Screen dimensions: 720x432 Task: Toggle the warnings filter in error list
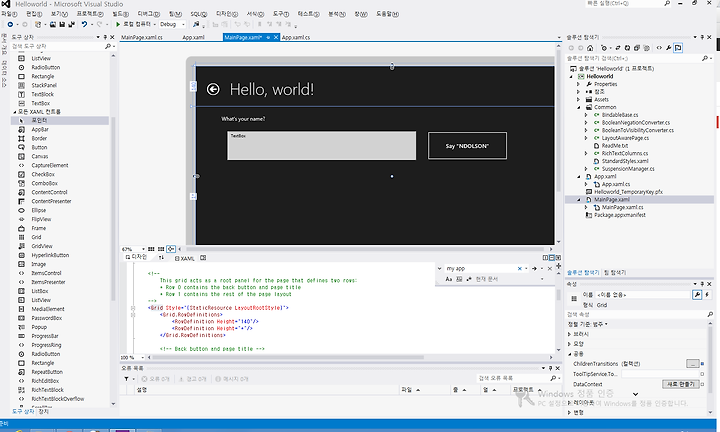[x=192, y=379]
